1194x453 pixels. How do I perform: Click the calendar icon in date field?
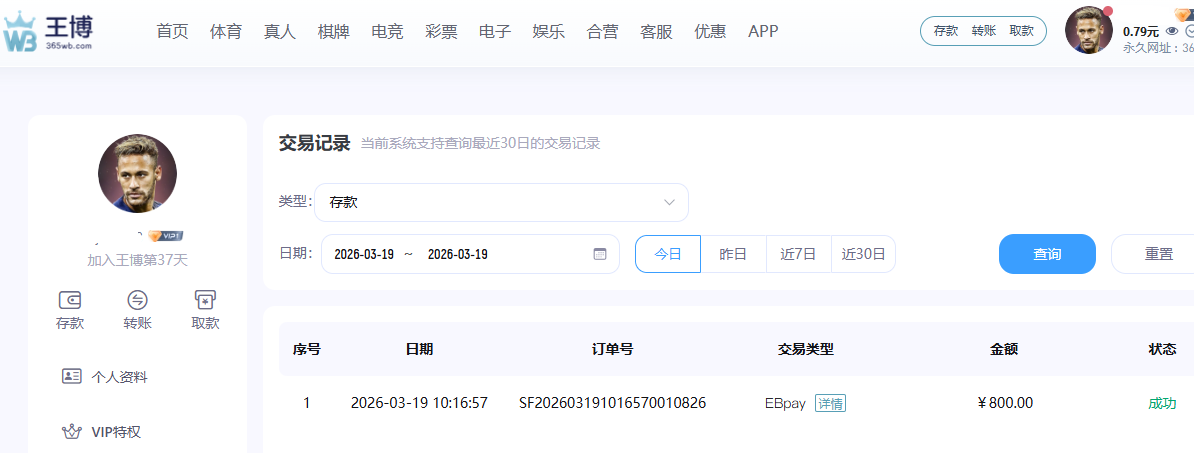pyautogui.click(x=600, y=254)
